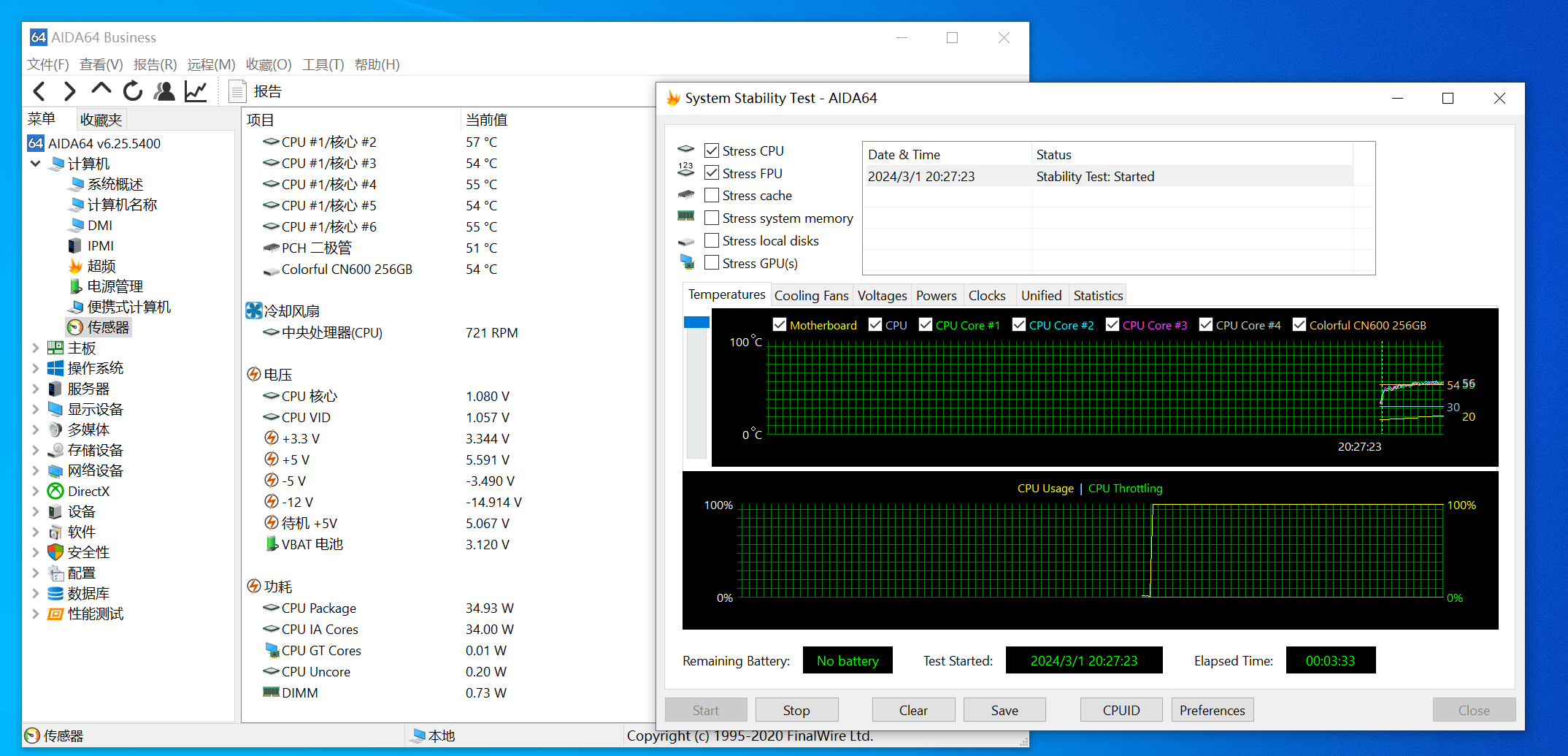Click the CPUID button
This screenshot has width=1568, height=756.
tap(1121, 710)
